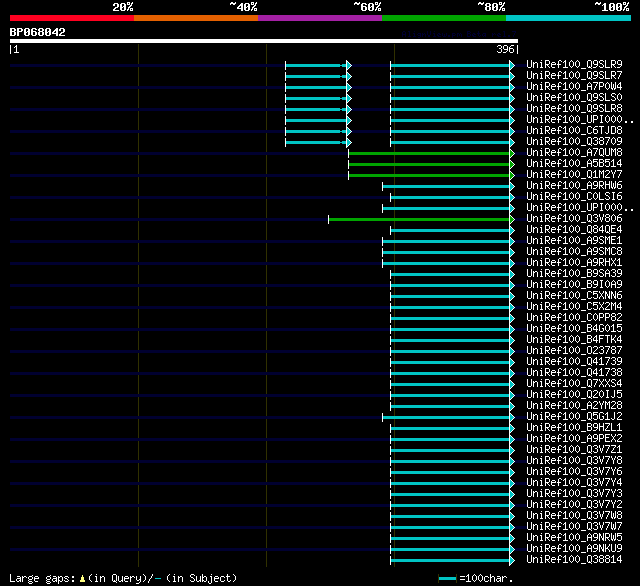
Task: Click the green alignment bar for UniRef100_Q3V806
Action: [421, 220]
